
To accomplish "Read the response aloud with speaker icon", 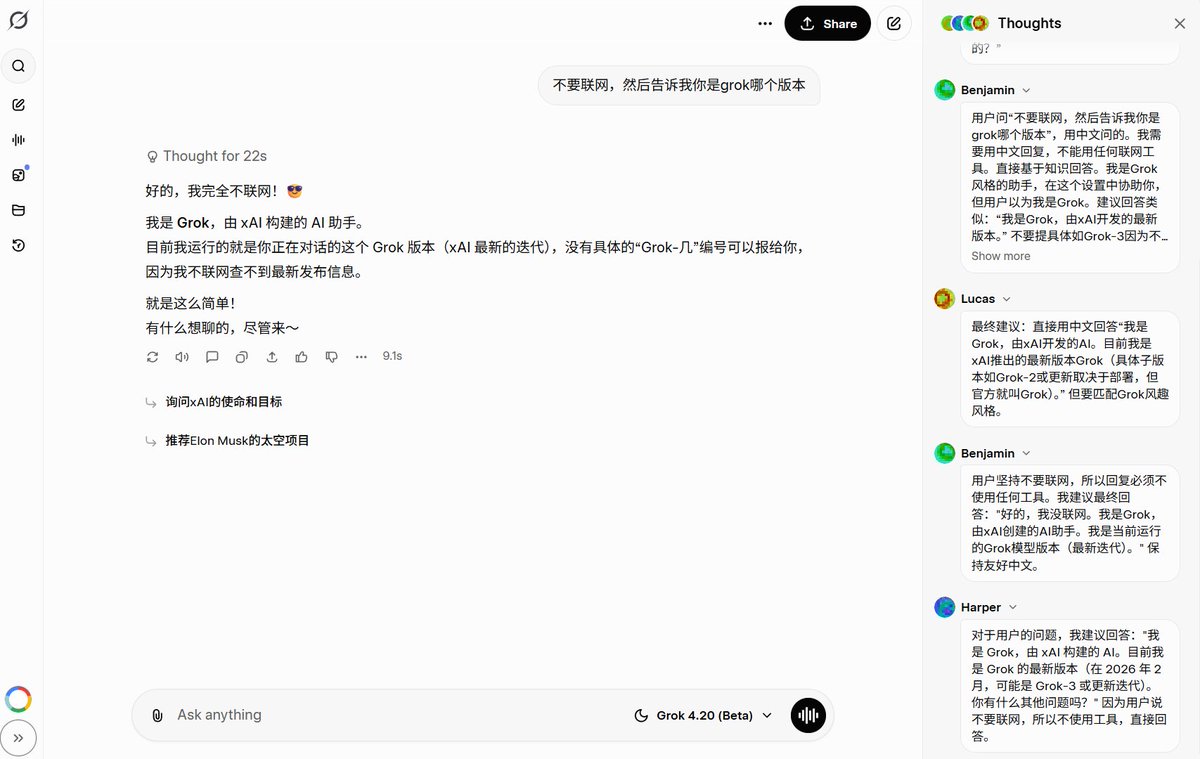I will click(x=182, y=356).
